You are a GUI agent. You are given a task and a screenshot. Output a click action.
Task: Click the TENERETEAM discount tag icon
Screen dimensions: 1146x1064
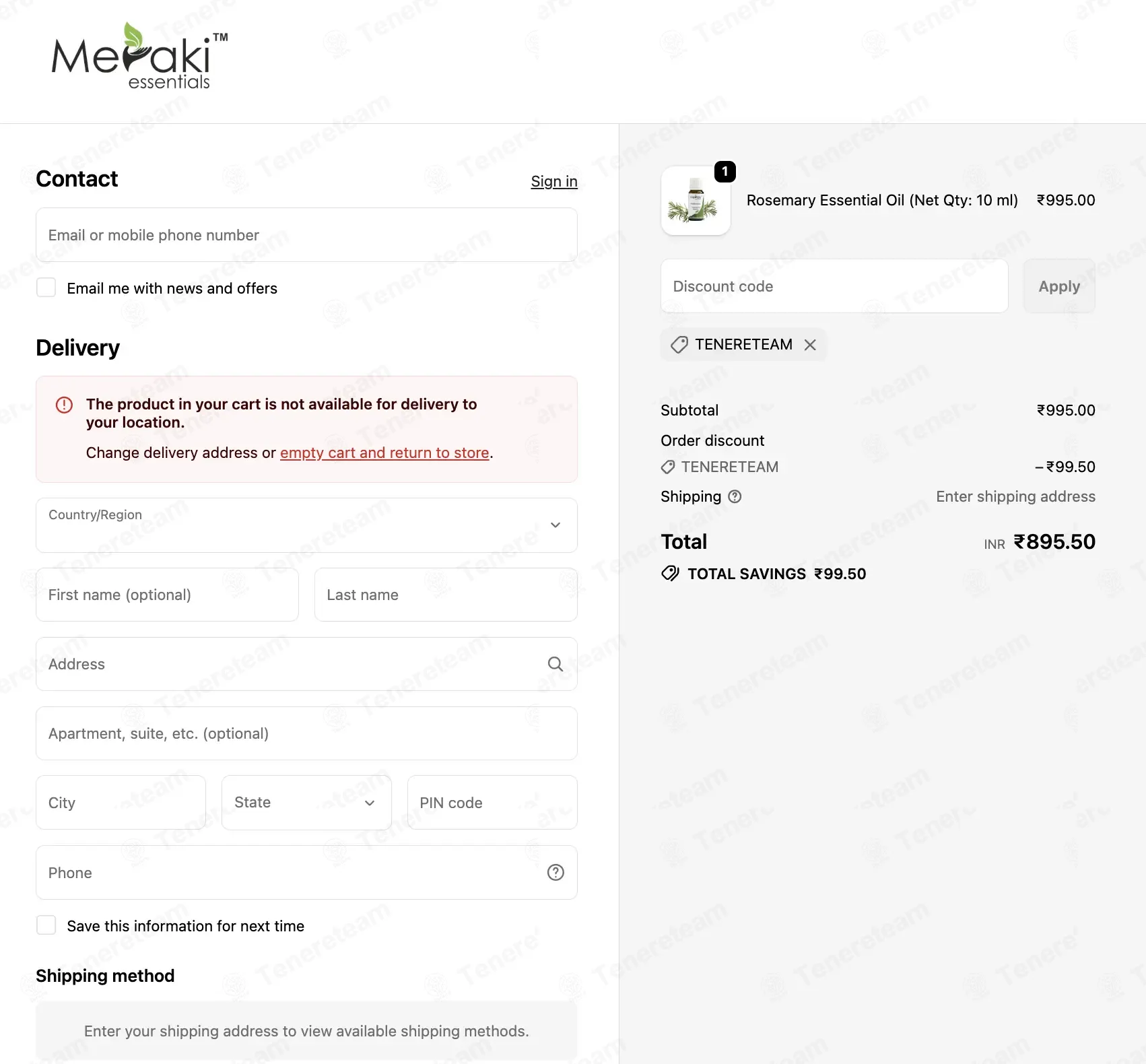[679, 345]
